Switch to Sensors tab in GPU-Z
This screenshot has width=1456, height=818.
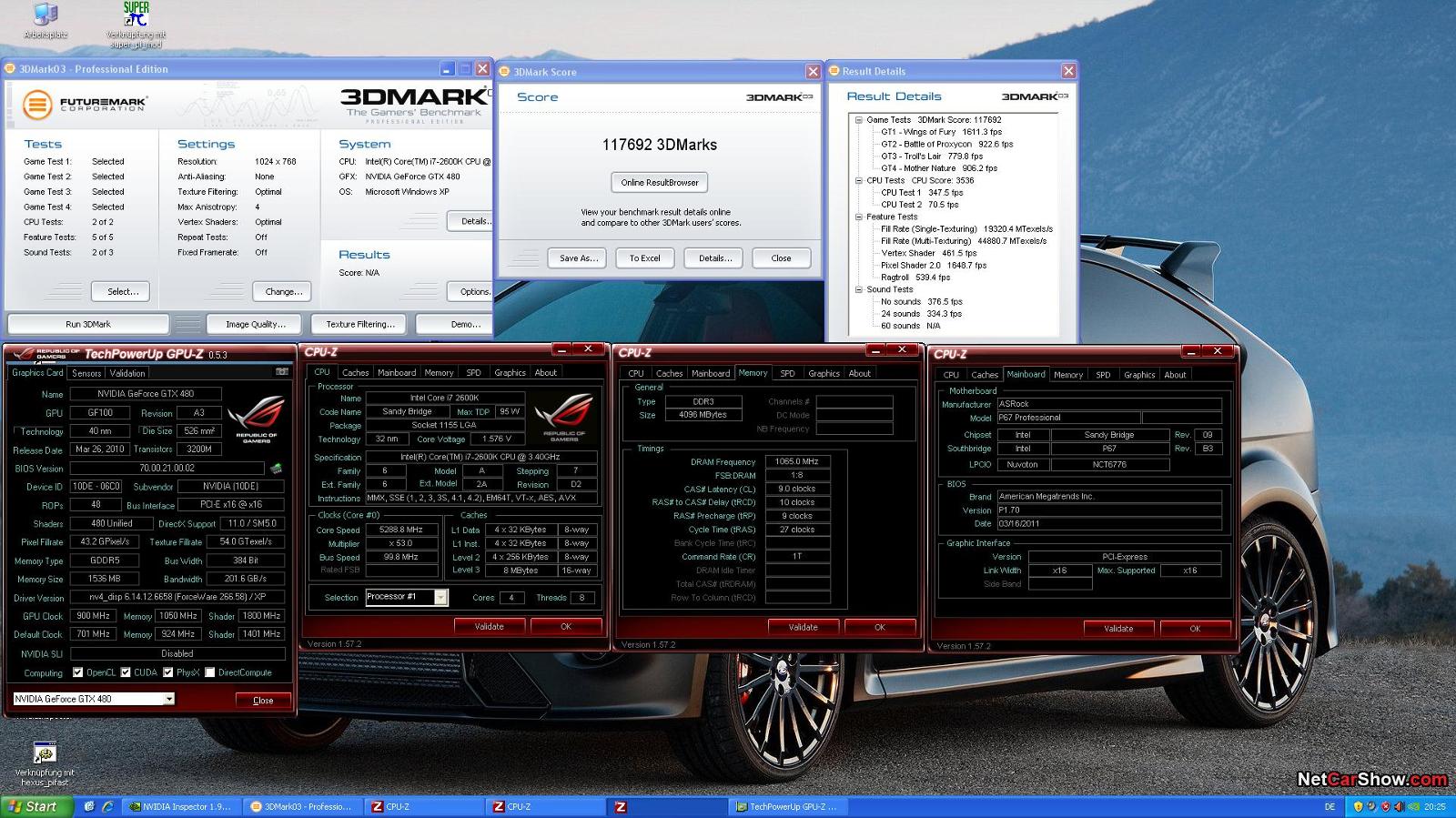coord(86,373)
